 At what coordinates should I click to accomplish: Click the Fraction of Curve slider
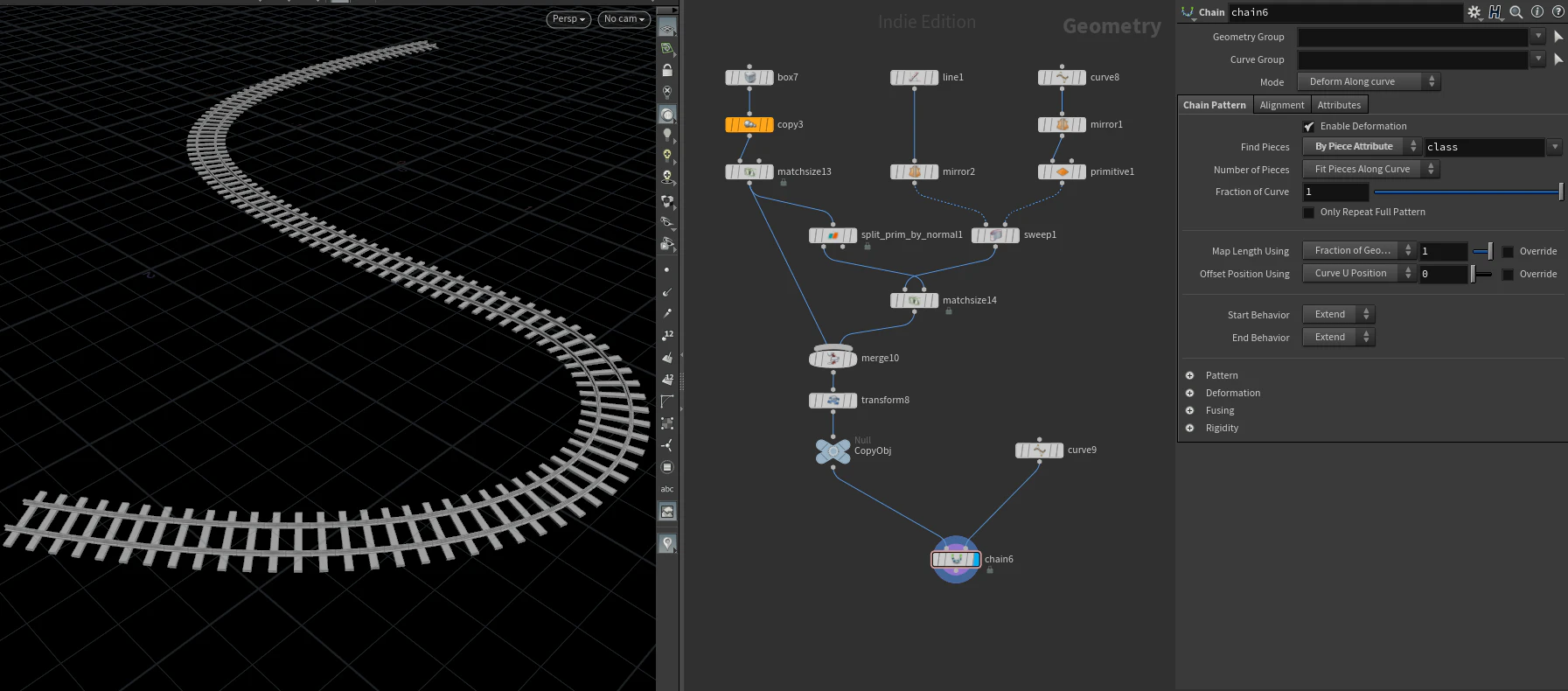tap(1468, 192)
